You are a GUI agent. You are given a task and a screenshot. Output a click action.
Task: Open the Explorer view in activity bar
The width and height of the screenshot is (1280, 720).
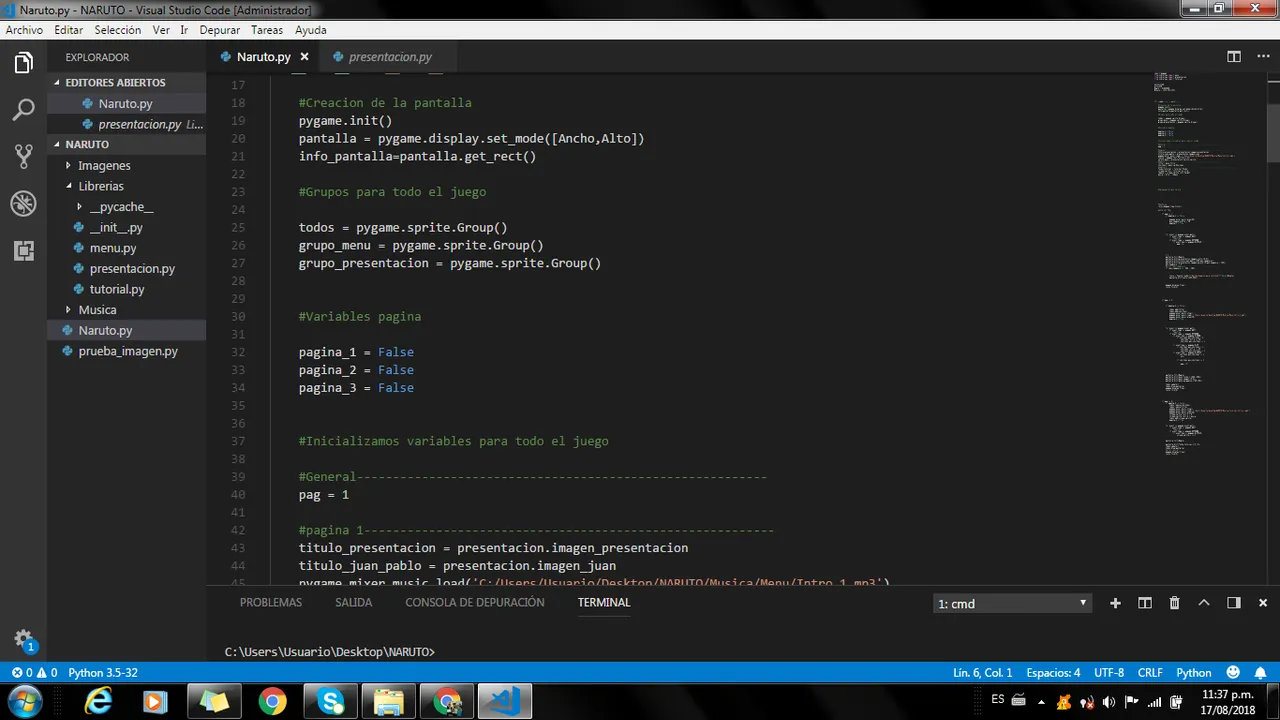tap(23, 64)
